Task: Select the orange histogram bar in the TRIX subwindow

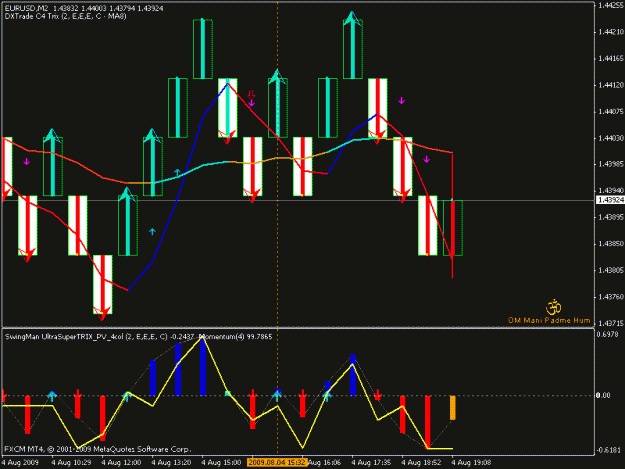Action: [452, 408]
